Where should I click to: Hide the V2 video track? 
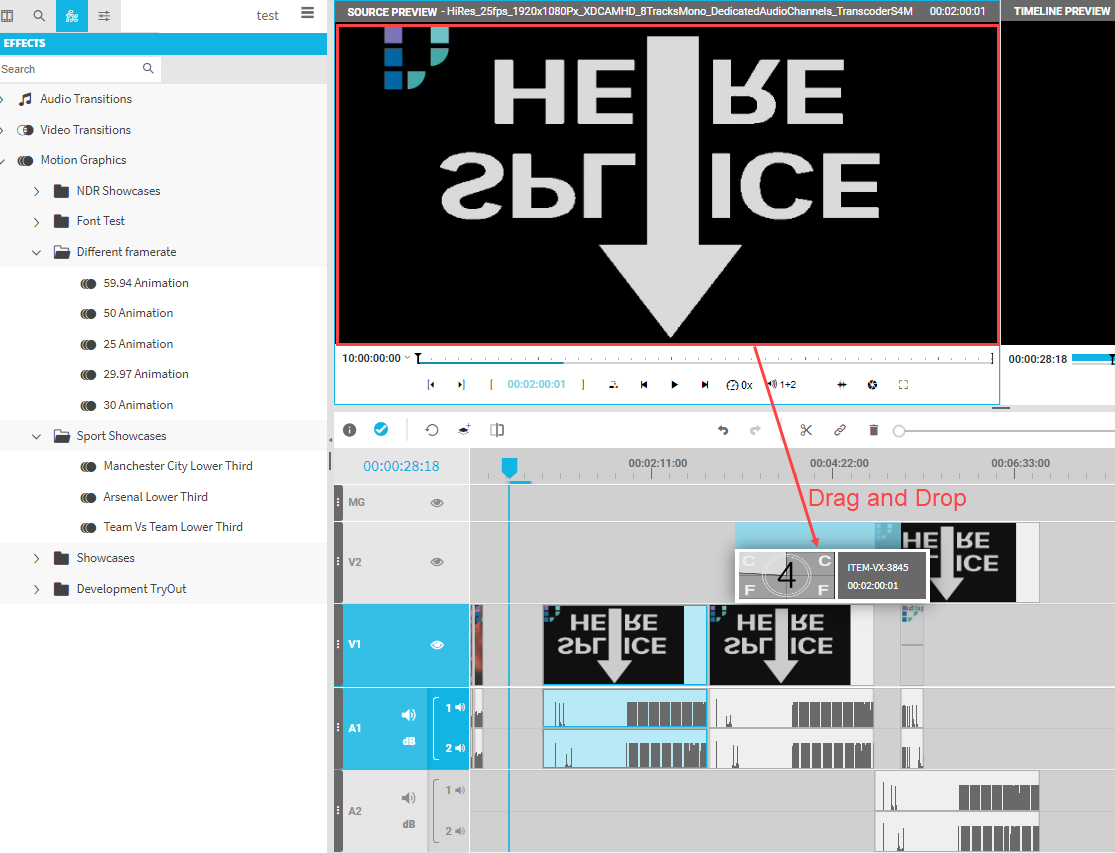pos(437,562)
